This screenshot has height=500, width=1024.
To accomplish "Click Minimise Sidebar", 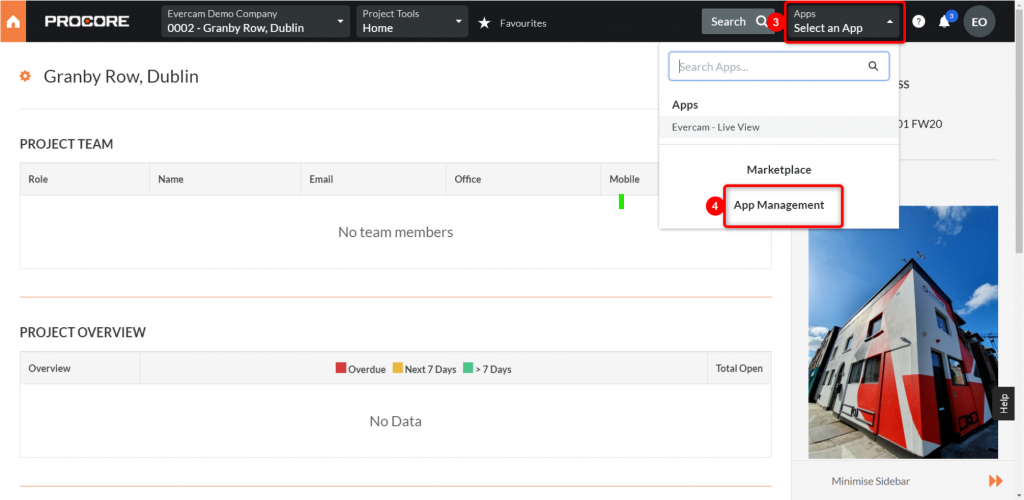I will point(871,481).
